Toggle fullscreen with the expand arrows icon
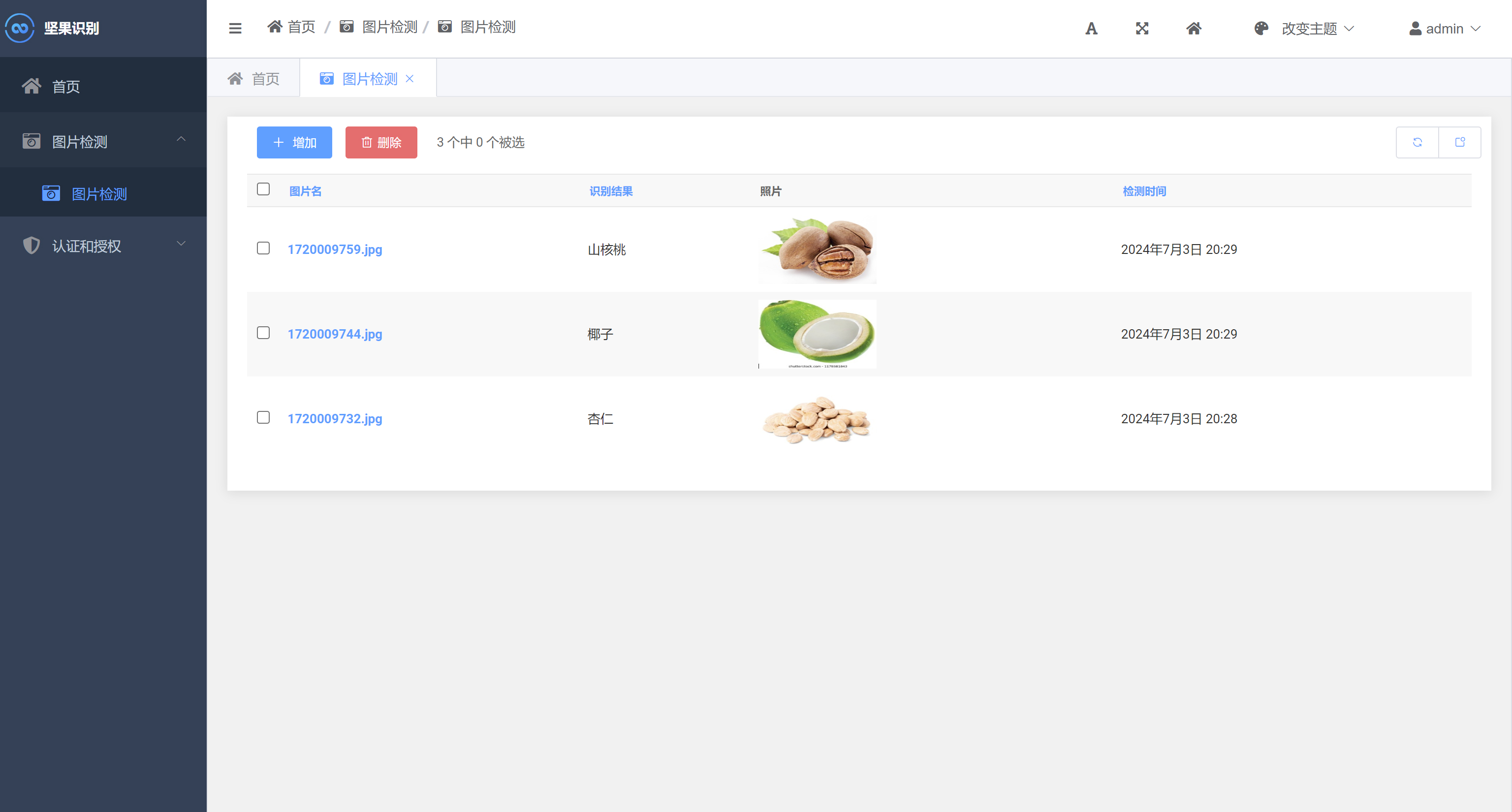The height and width of the screenshot is (812, 1512). [x=1142, y=28]
